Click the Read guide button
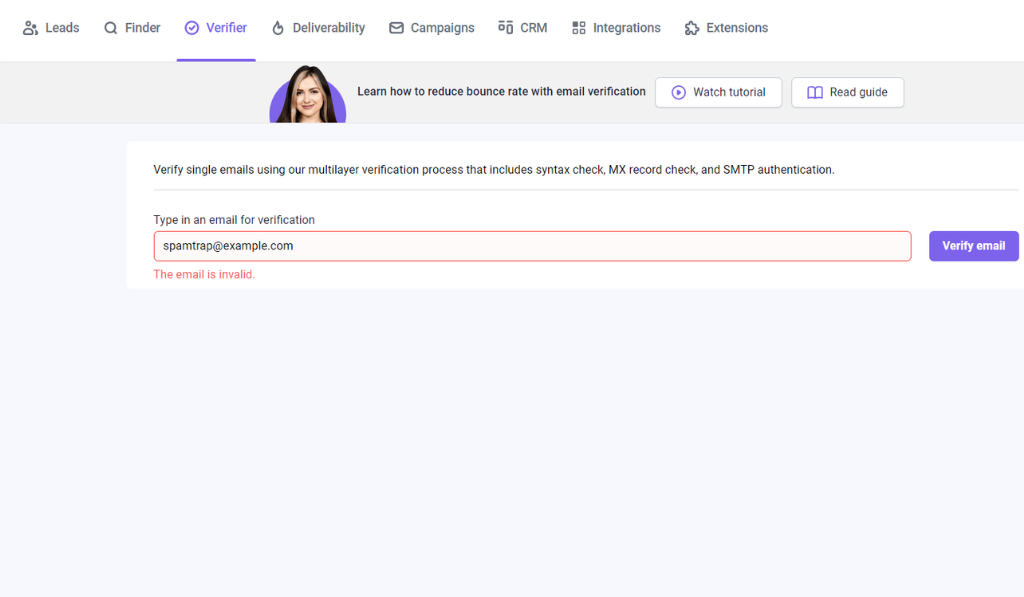Screen dimensions: 1024x597 coord(848,93)
